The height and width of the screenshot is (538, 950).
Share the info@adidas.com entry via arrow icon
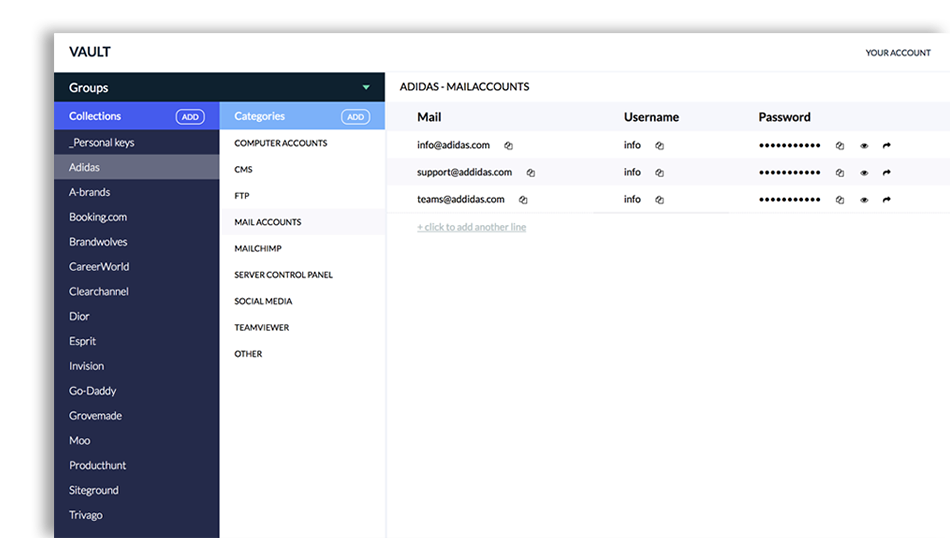coord(886,145)
